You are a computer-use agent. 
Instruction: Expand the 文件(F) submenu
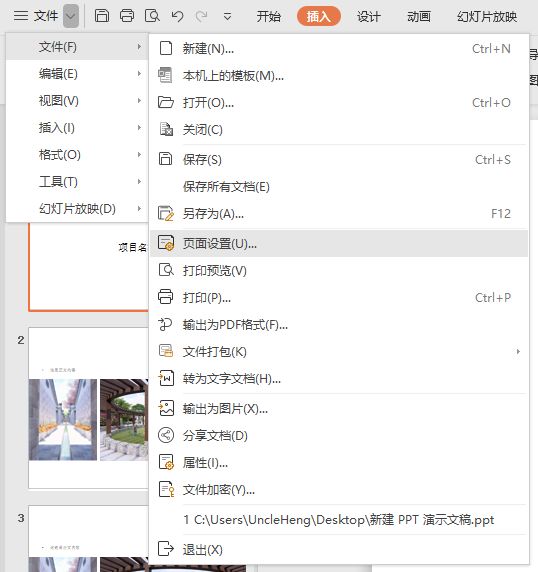pos(77,47)
